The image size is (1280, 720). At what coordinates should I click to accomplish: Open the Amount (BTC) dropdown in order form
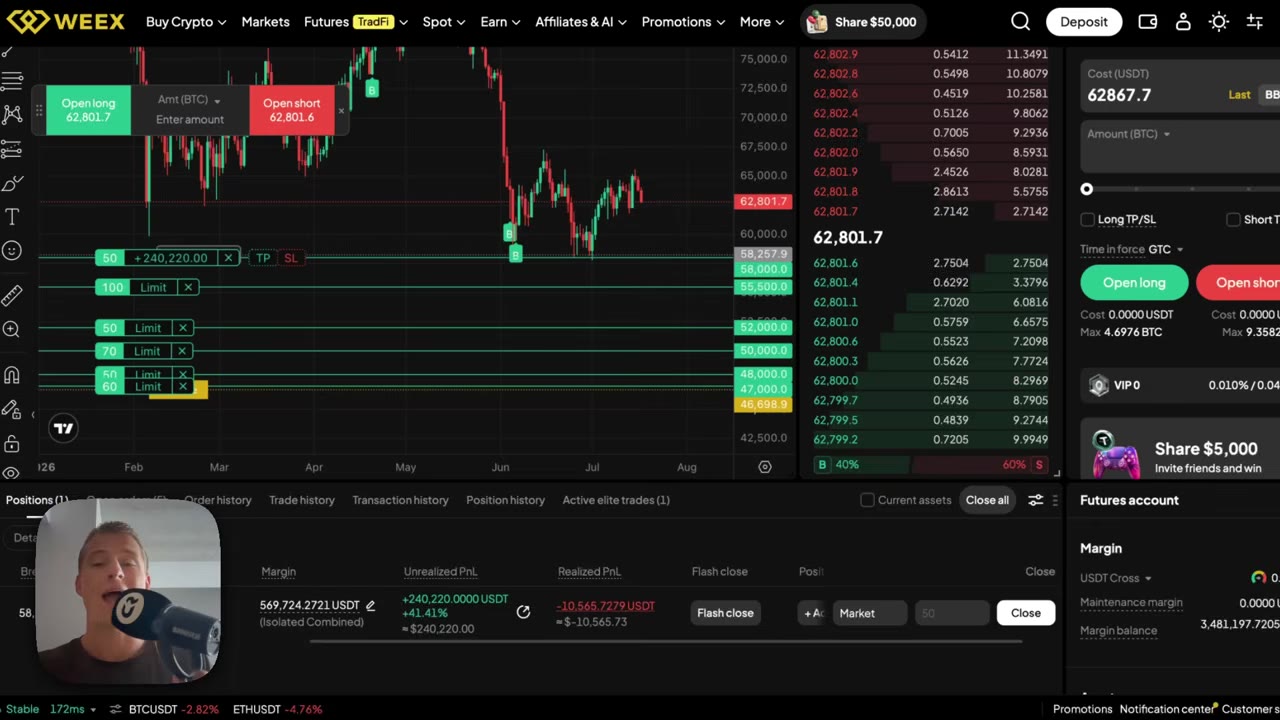click(1129, 134)
